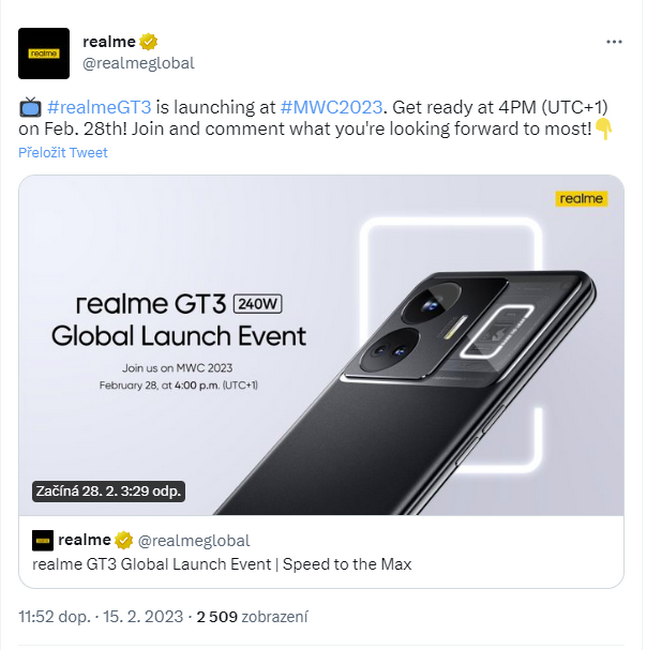Click the verified badge in the embedded card

tap(124, 541)
